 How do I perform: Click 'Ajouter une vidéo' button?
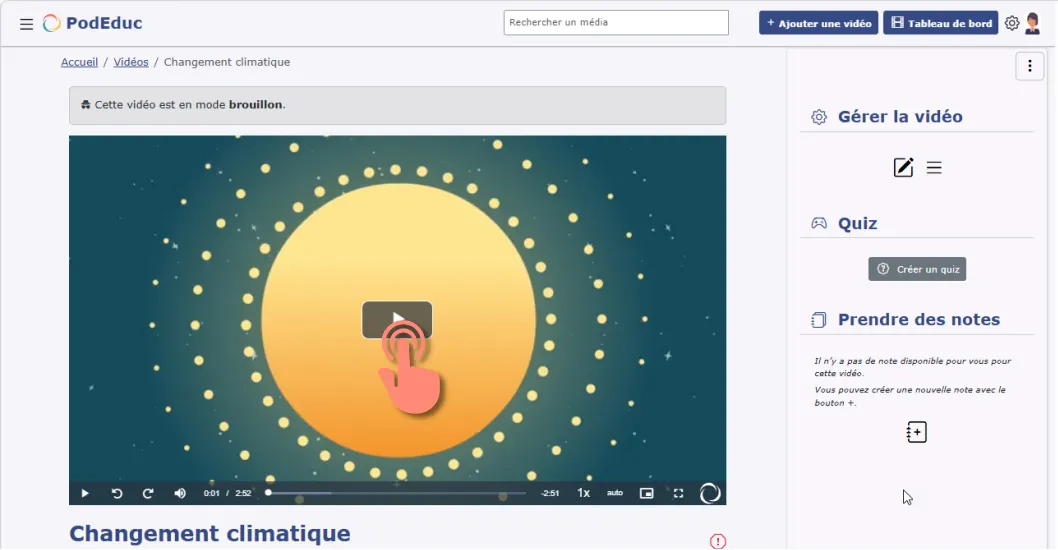click(x=818, y=23)
